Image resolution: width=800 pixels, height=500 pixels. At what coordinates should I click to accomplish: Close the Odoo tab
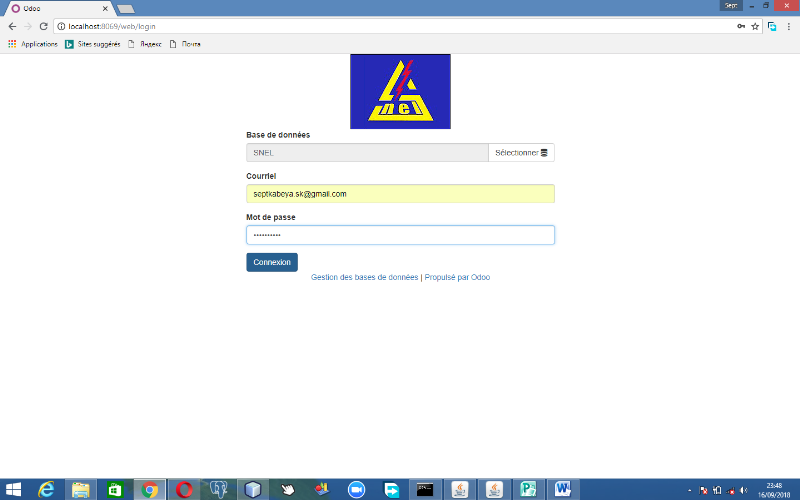point(105,9)
